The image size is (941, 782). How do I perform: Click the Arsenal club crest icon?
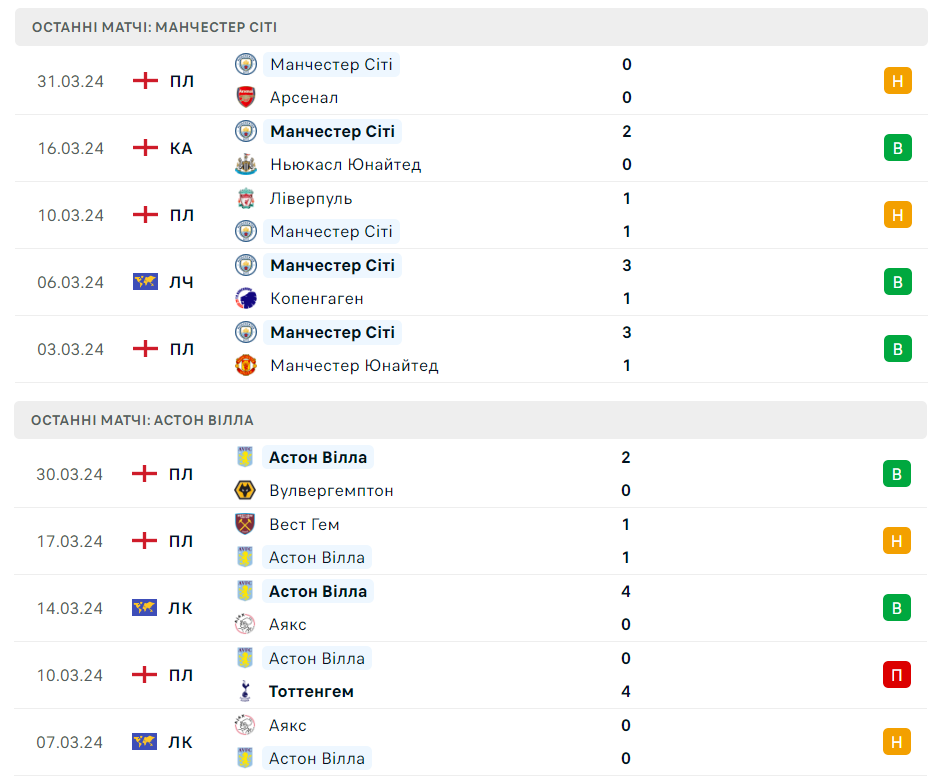246,97
